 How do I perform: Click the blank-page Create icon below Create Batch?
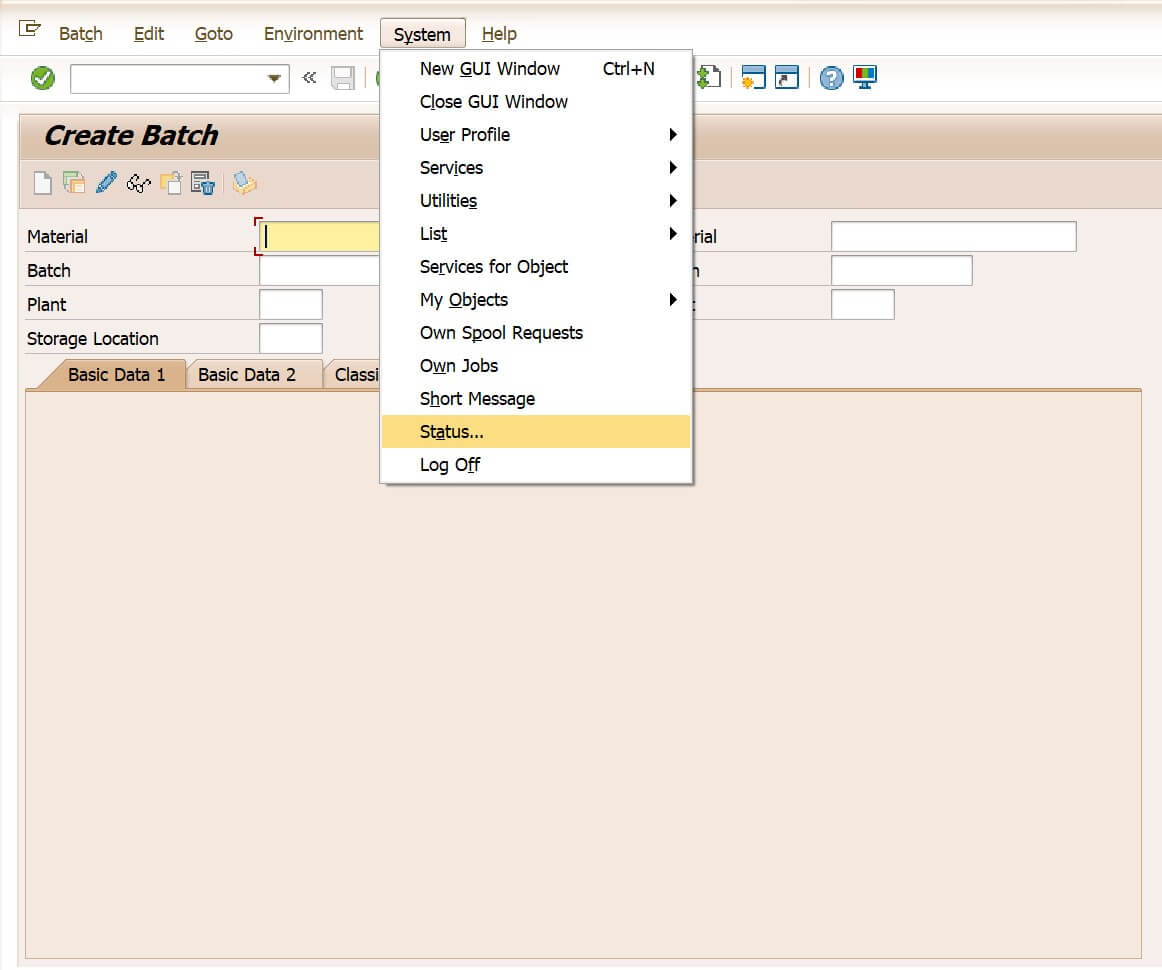[42, 182]
